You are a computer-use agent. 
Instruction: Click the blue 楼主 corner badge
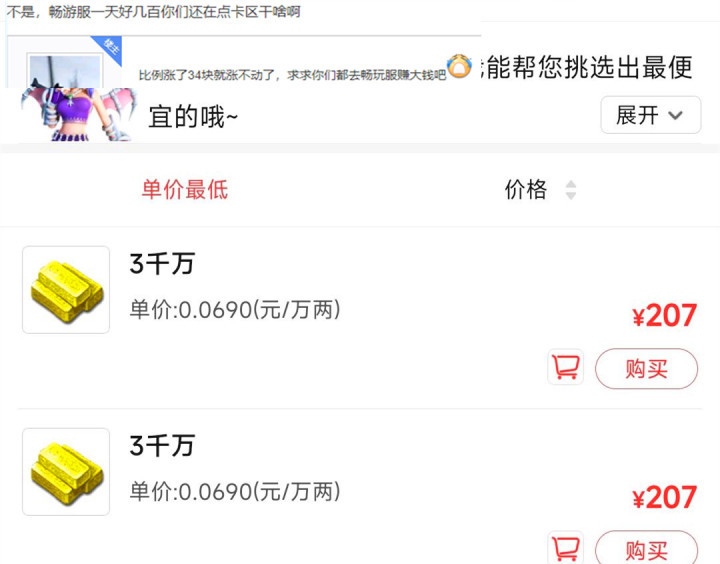pos(109,48)
